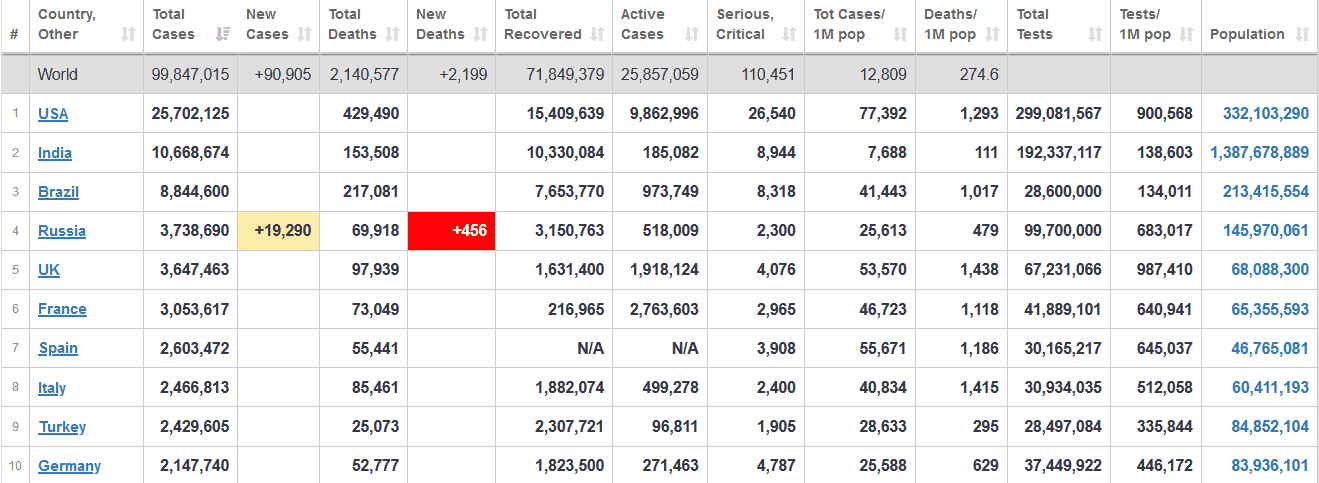Sort by Total Recovered arrows
The image size is (1319, 483).
point(597,35)
